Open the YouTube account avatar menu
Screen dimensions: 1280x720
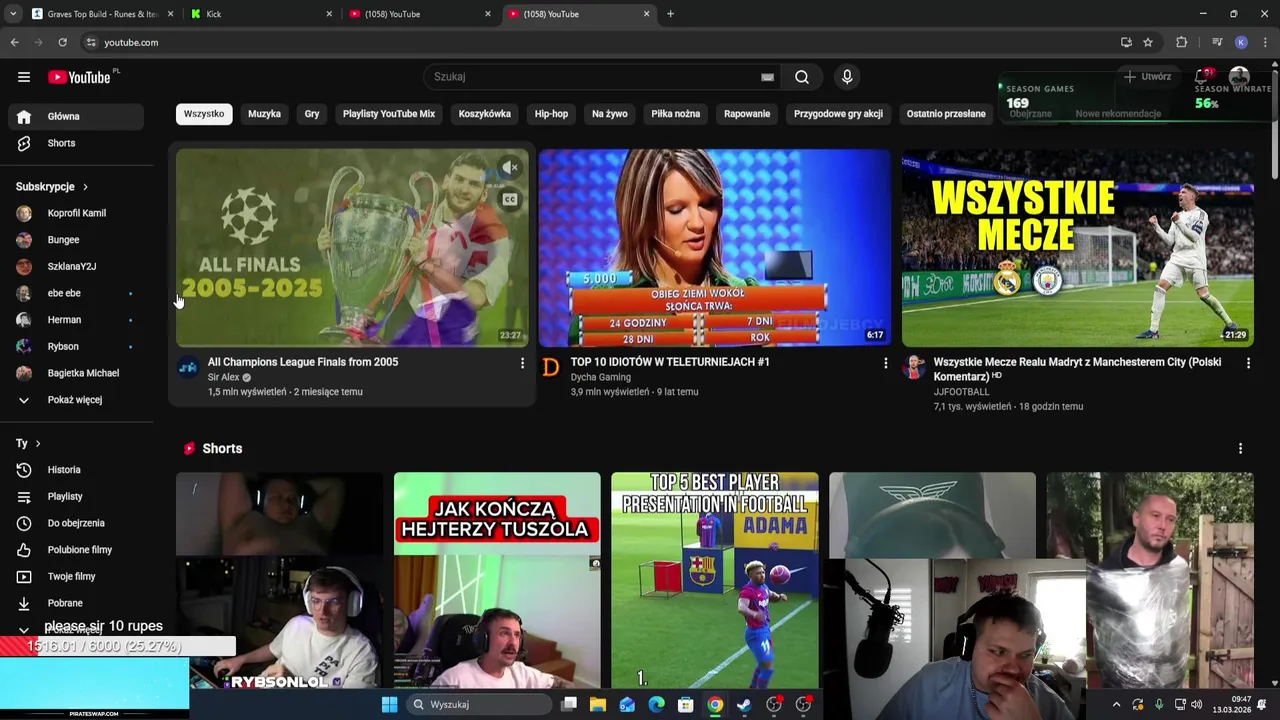(x=1240, y=77)
